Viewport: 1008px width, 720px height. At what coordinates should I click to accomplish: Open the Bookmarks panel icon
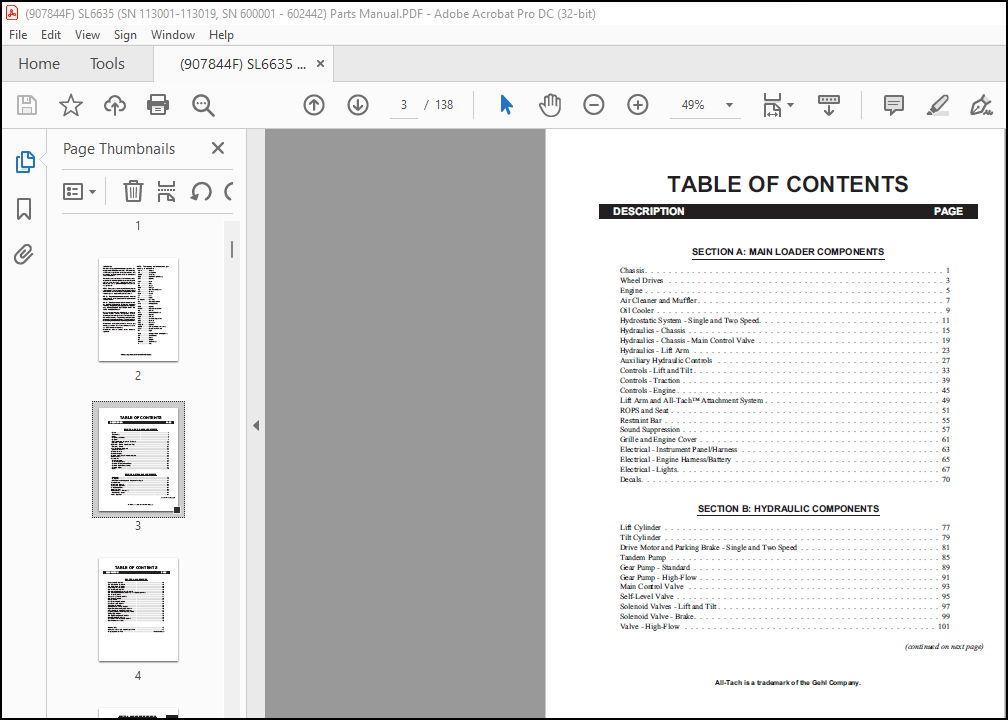coord(24,209)
